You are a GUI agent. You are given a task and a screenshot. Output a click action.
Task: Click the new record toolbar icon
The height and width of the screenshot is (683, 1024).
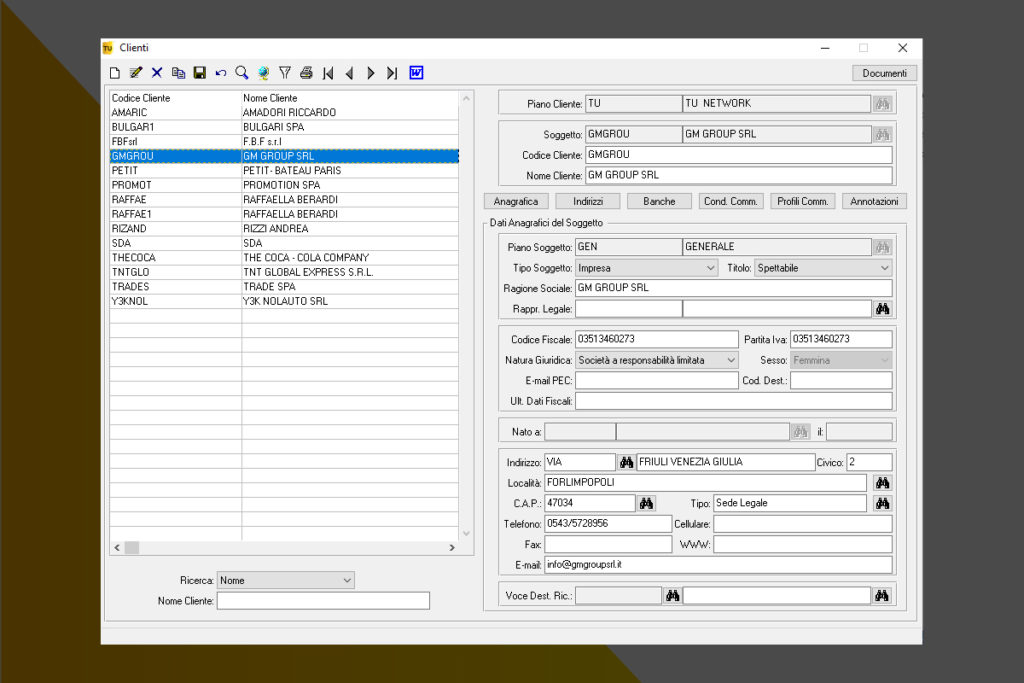point(115,73)
